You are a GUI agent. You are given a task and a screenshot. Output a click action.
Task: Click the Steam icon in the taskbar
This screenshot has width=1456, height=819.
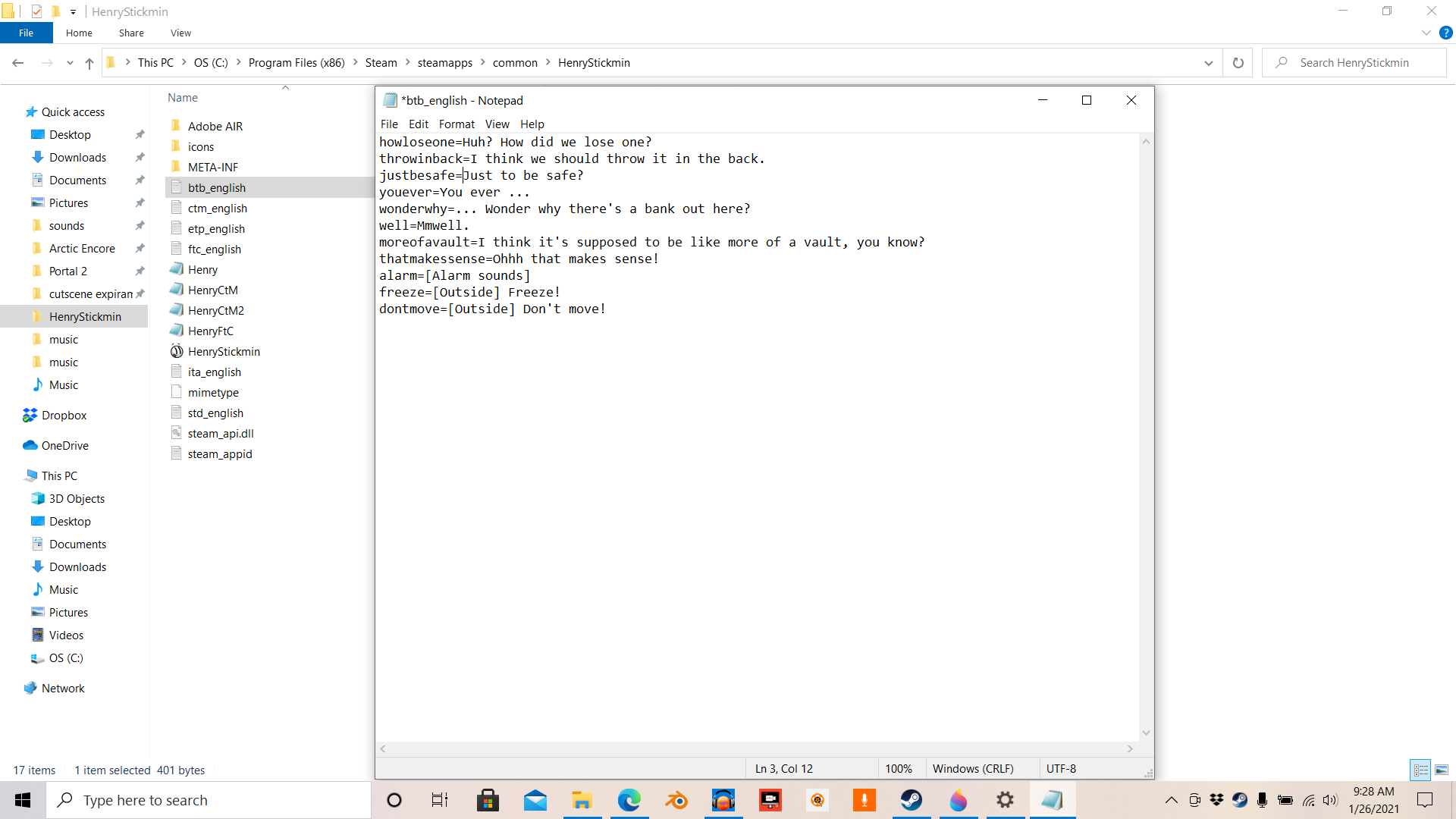tap(911, 800)
